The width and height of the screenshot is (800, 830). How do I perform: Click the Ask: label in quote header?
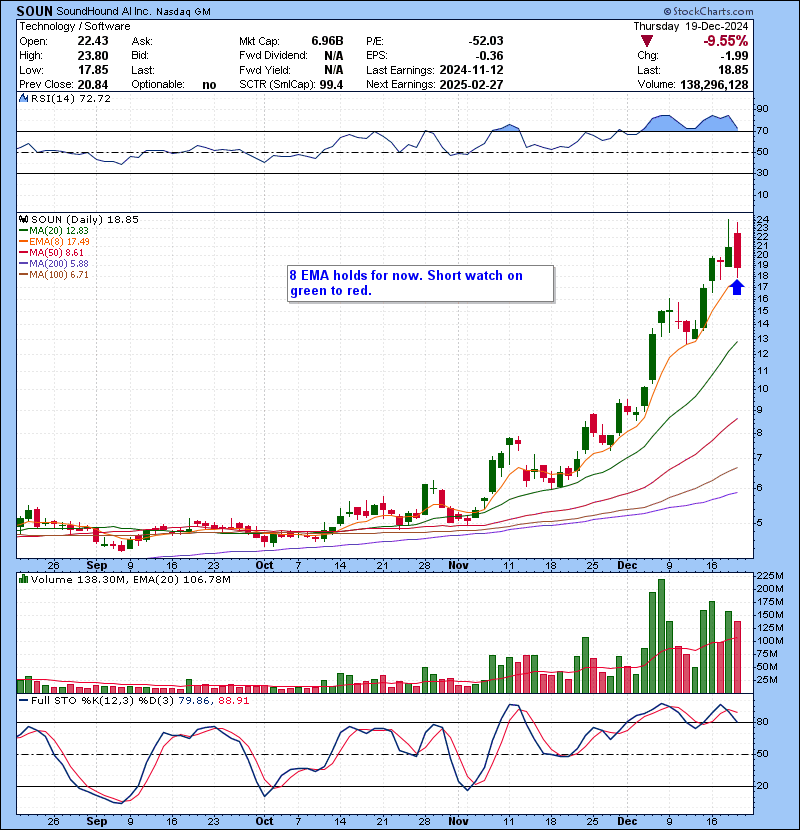pos(142,41)
